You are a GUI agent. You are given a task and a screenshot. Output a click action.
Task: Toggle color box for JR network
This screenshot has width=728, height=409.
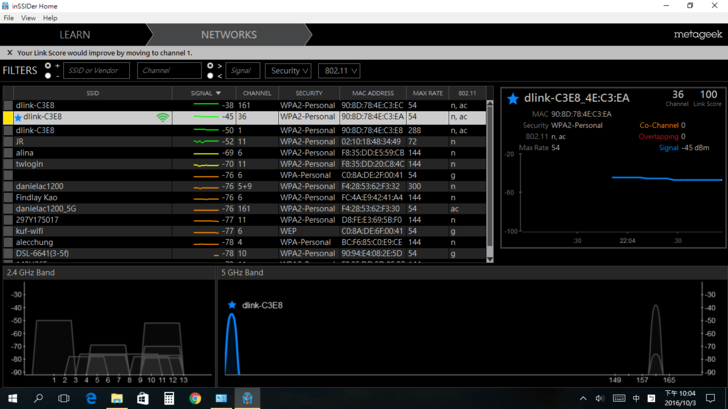[x=8, y=142]
